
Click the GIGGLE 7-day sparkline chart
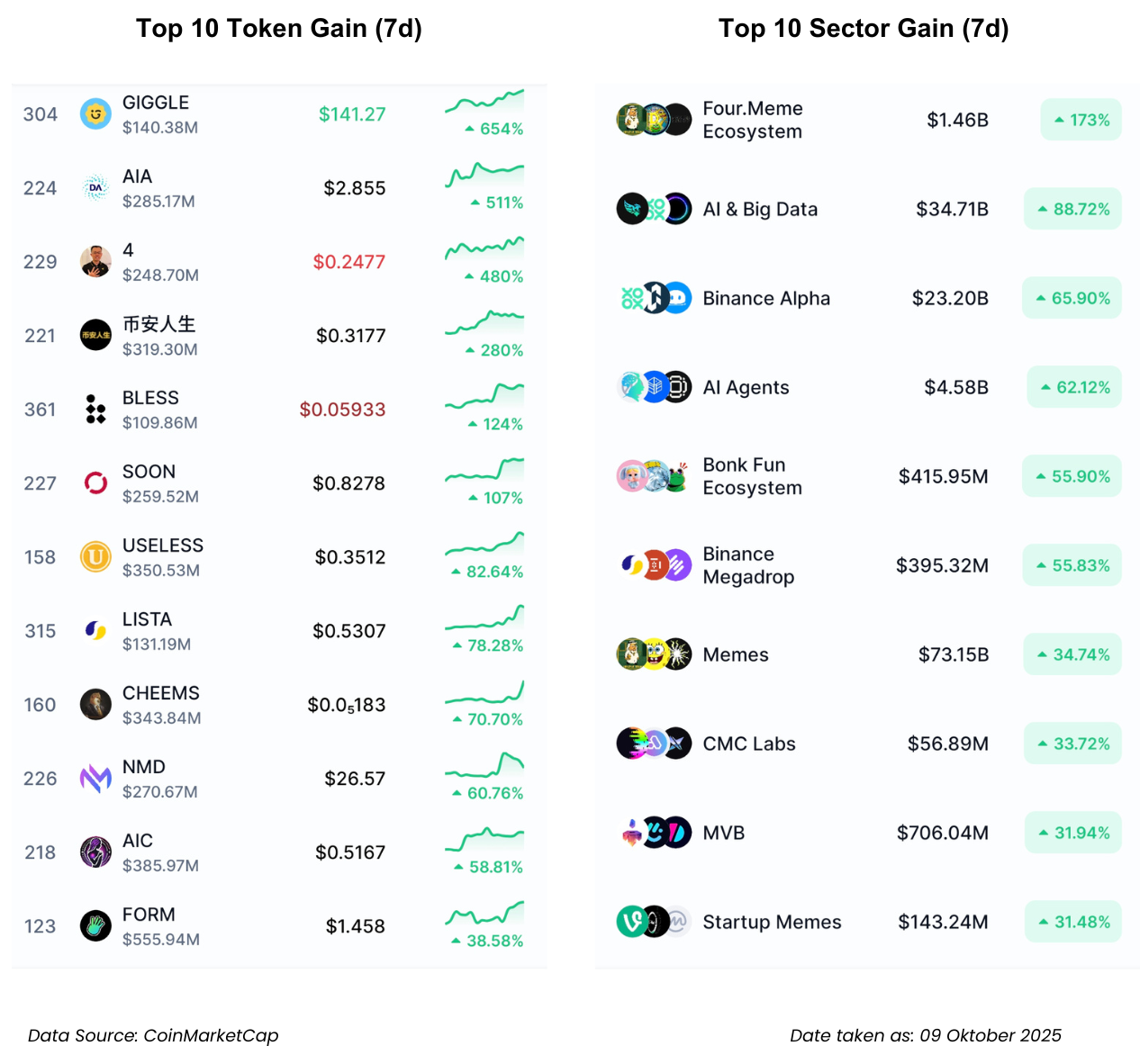[484, 102]
